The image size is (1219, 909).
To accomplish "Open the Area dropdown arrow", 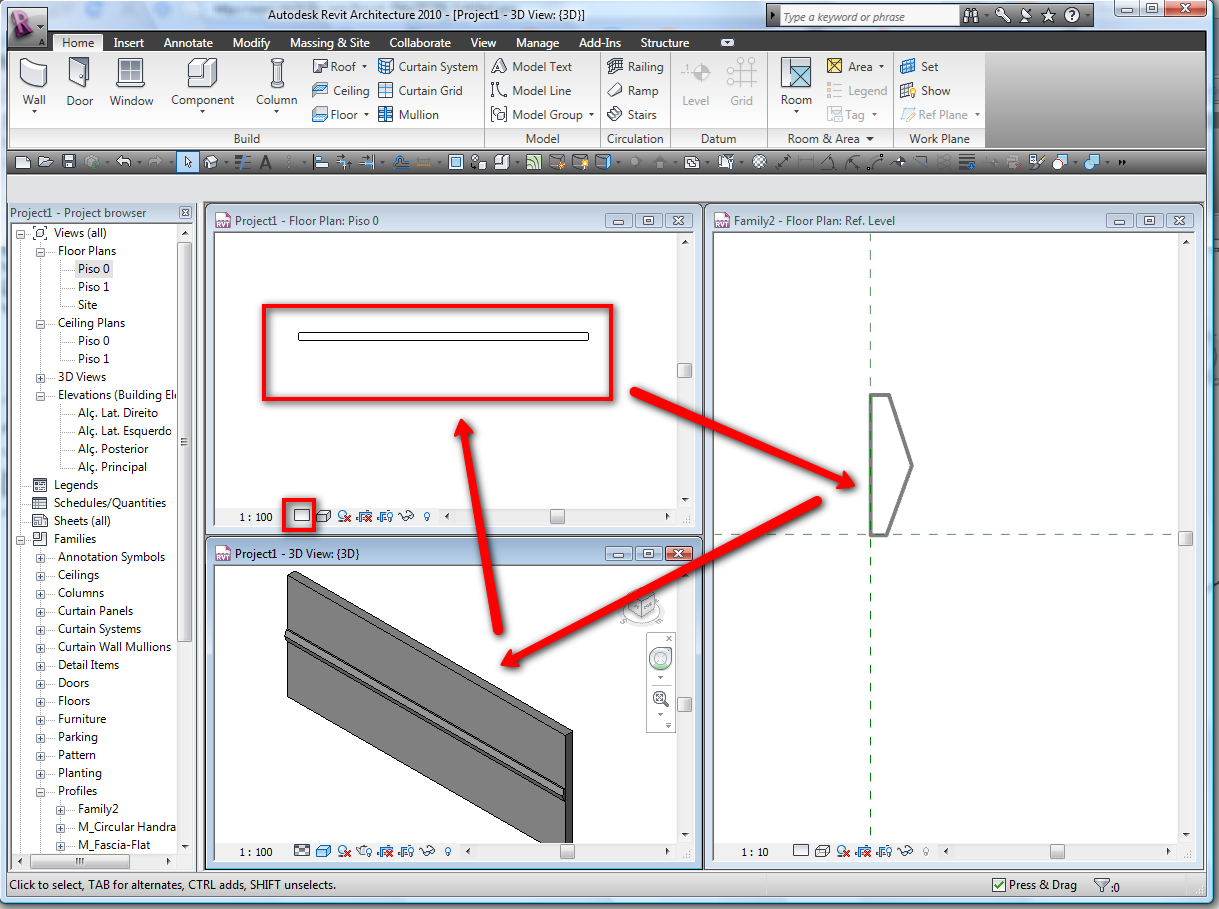I will pos(881,67).
